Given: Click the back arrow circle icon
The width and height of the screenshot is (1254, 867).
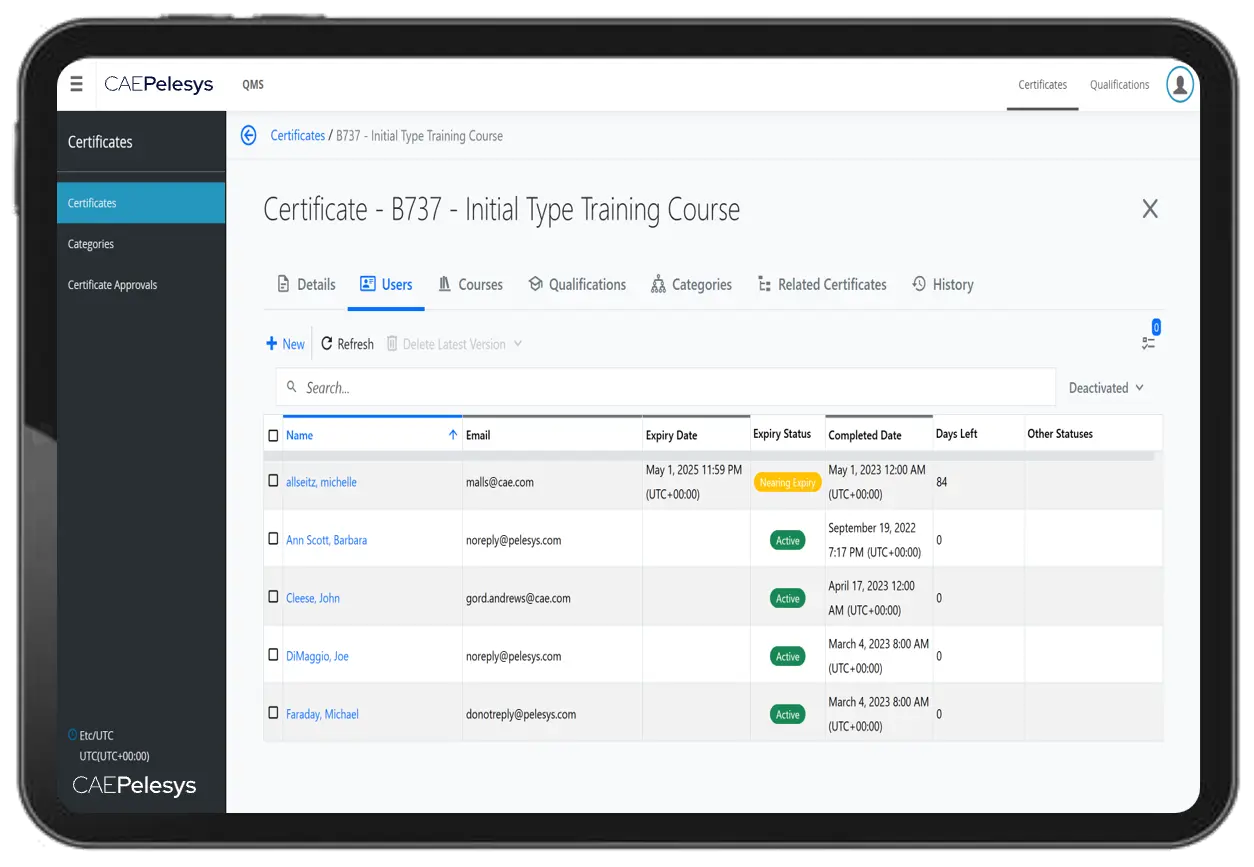Looking at the screenshot, I should pyautogui.click(x=249, y=136).
